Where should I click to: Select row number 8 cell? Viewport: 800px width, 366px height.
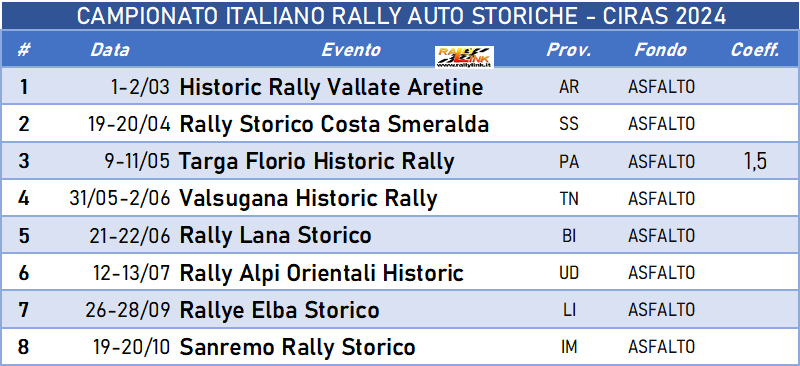(23, 348)
